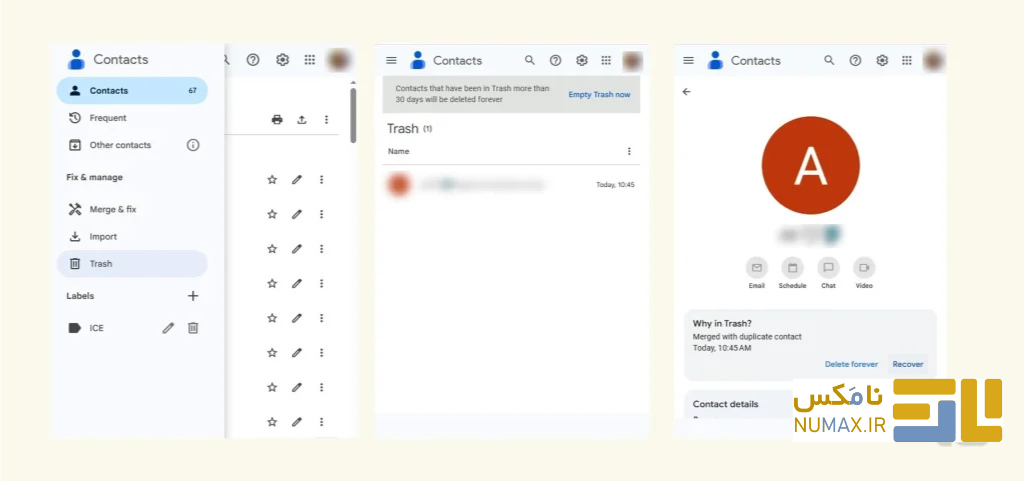The width and height of the screenshot is (1024, 481).
Task: Add a new label with plus icon
Action: [x=193, y=296]
